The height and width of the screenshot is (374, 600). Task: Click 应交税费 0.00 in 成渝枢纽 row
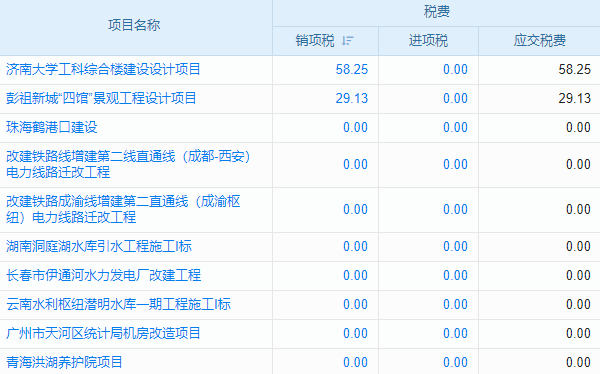[578, 210]
